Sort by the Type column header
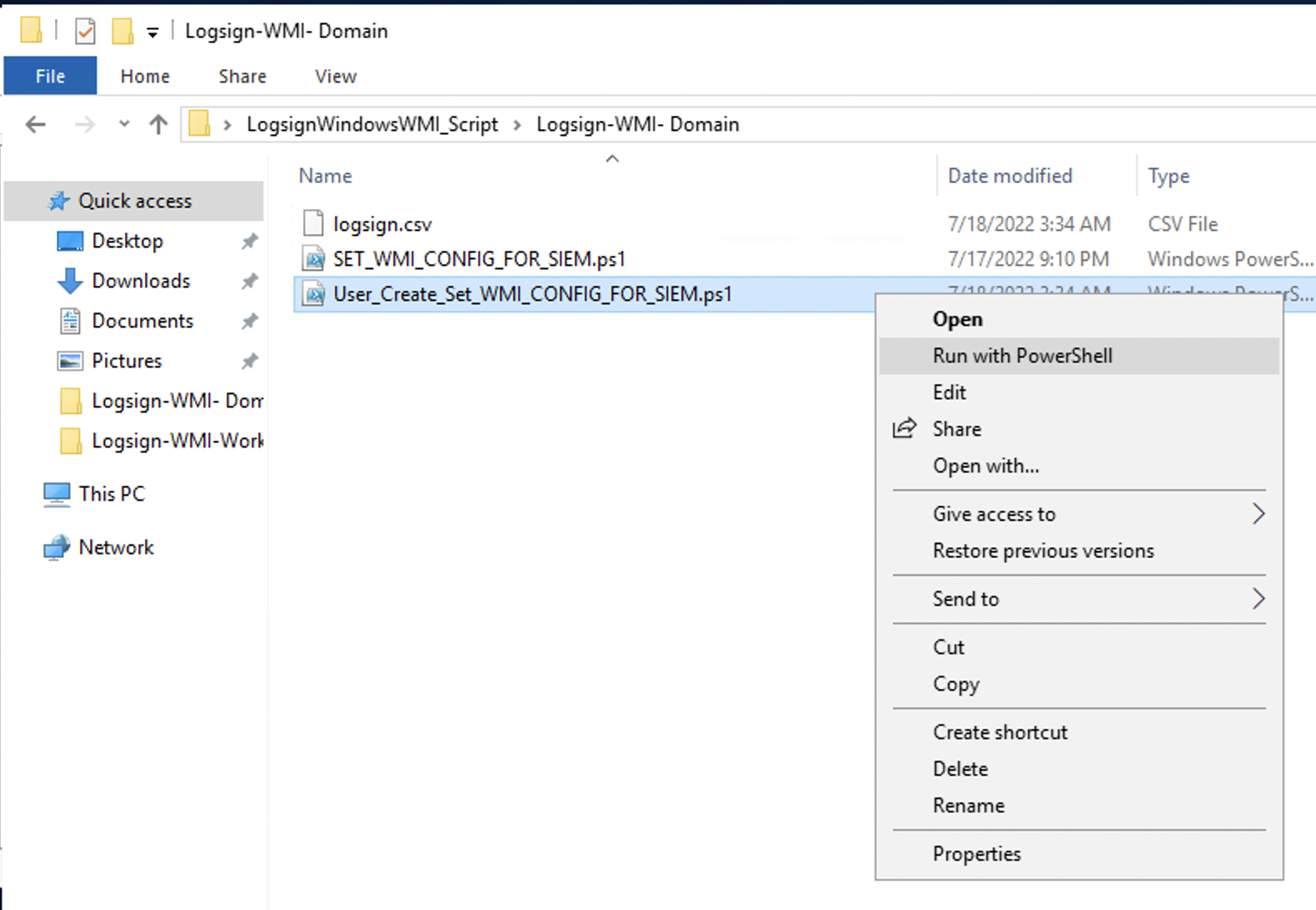 1169,176
